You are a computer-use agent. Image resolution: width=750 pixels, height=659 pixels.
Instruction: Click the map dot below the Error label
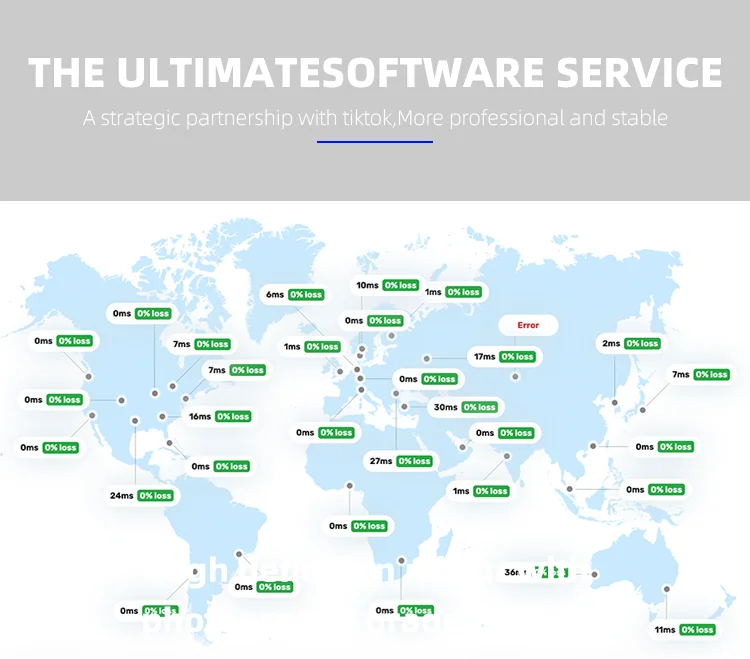[515, 377]
